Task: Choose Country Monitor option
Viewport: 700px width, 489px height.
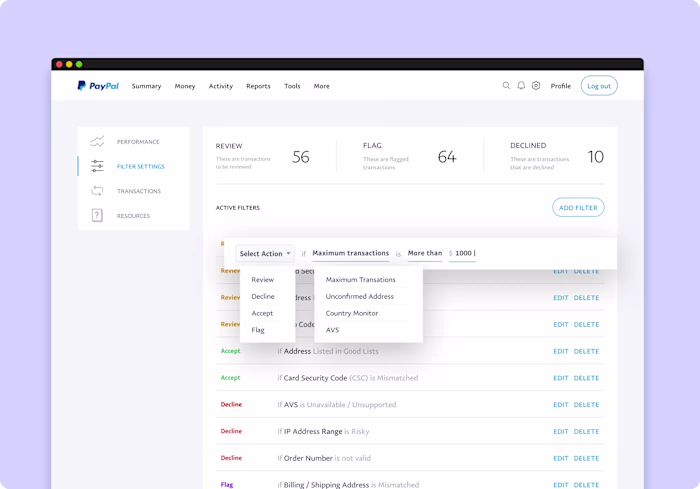Action: [x=352, y=313]
